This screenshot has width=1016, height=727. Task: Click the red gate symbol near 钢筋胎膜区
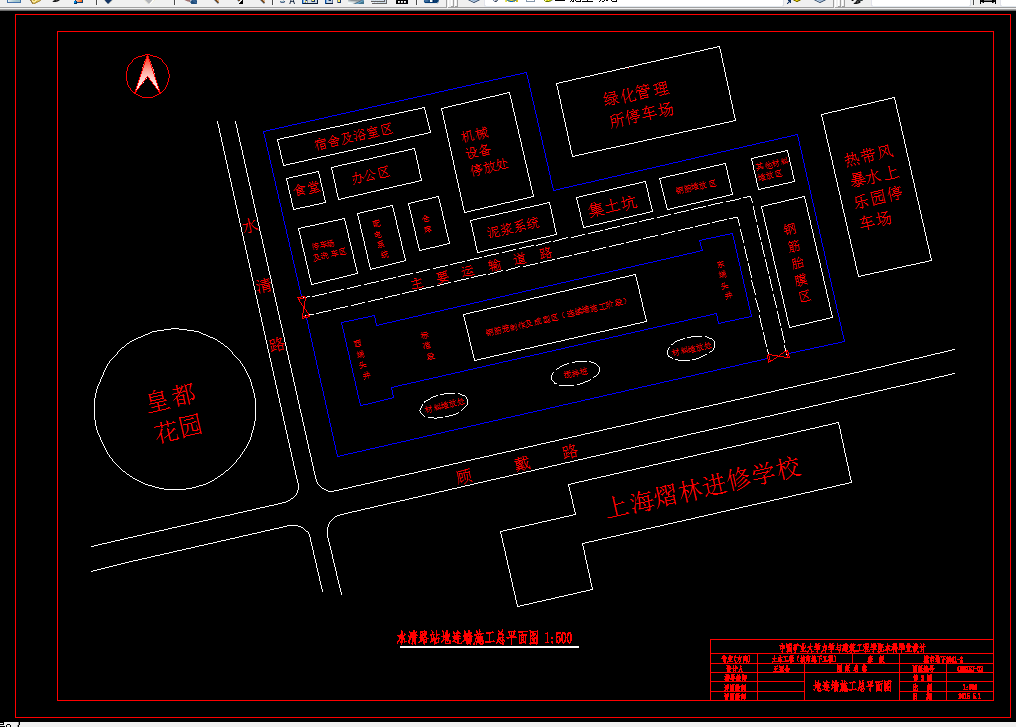778,356
